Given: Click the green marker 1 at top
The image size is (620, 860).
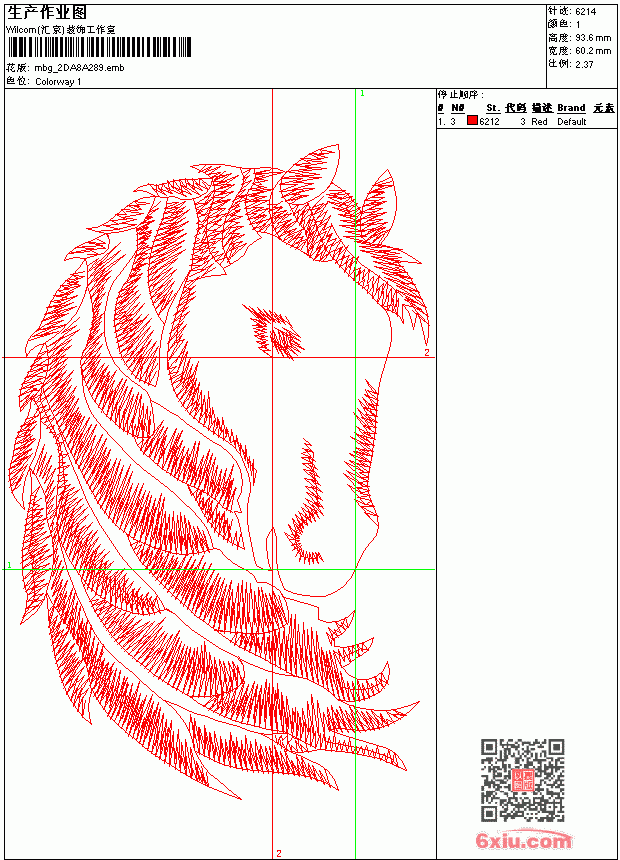Looking at the screenshot, I should 362,94.
